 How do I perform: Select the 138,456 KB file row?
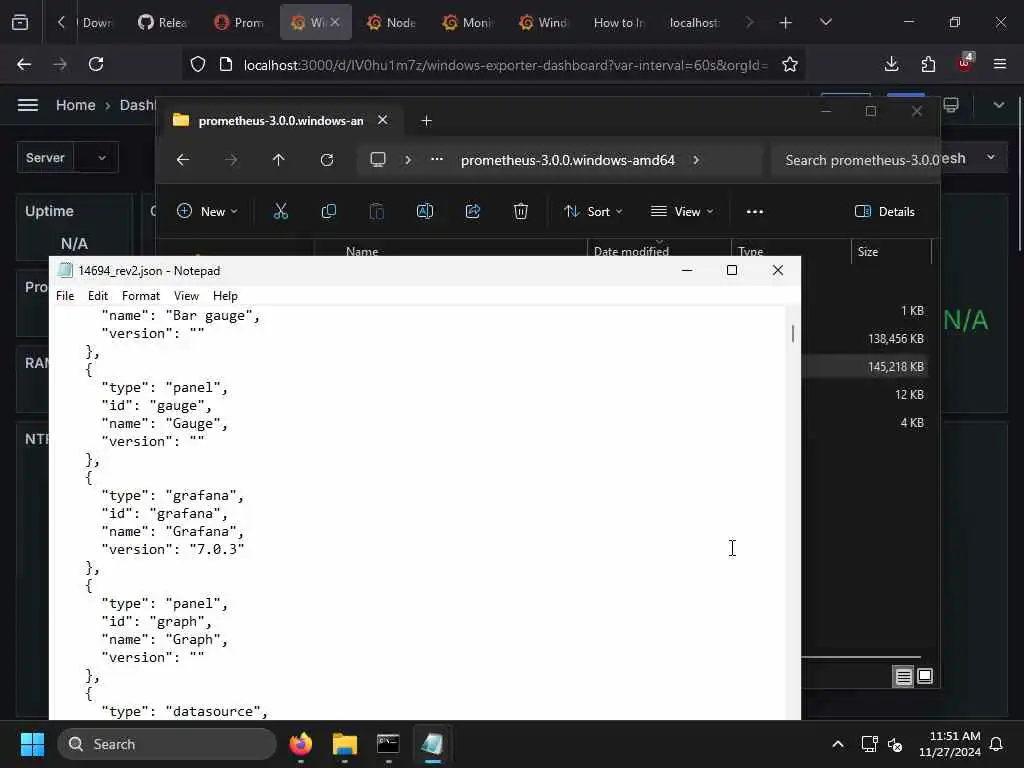point(864,338)
